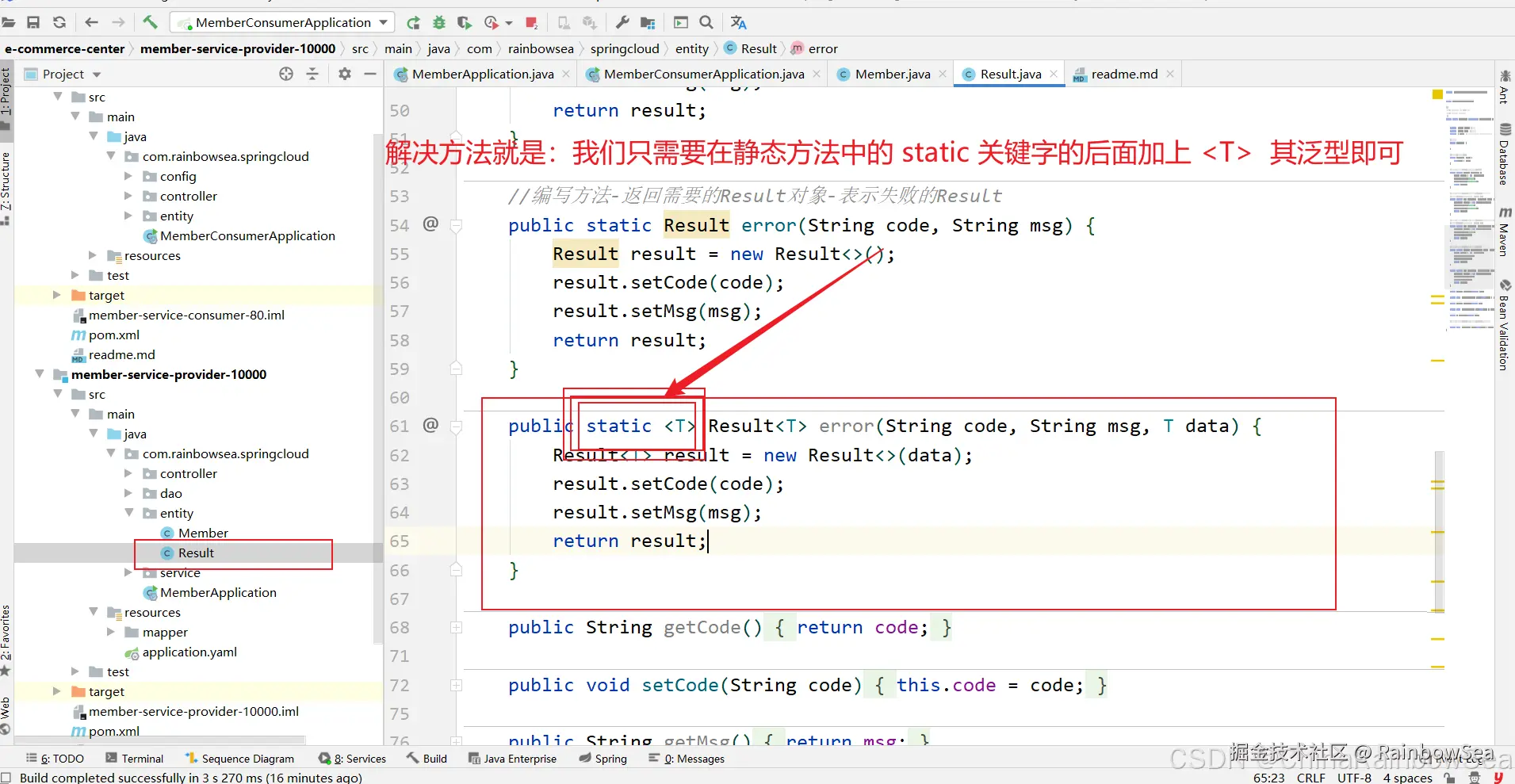The image size is (1515, 784).
Task: Open the Bean Validation side panel
Action: [1505, 325]
